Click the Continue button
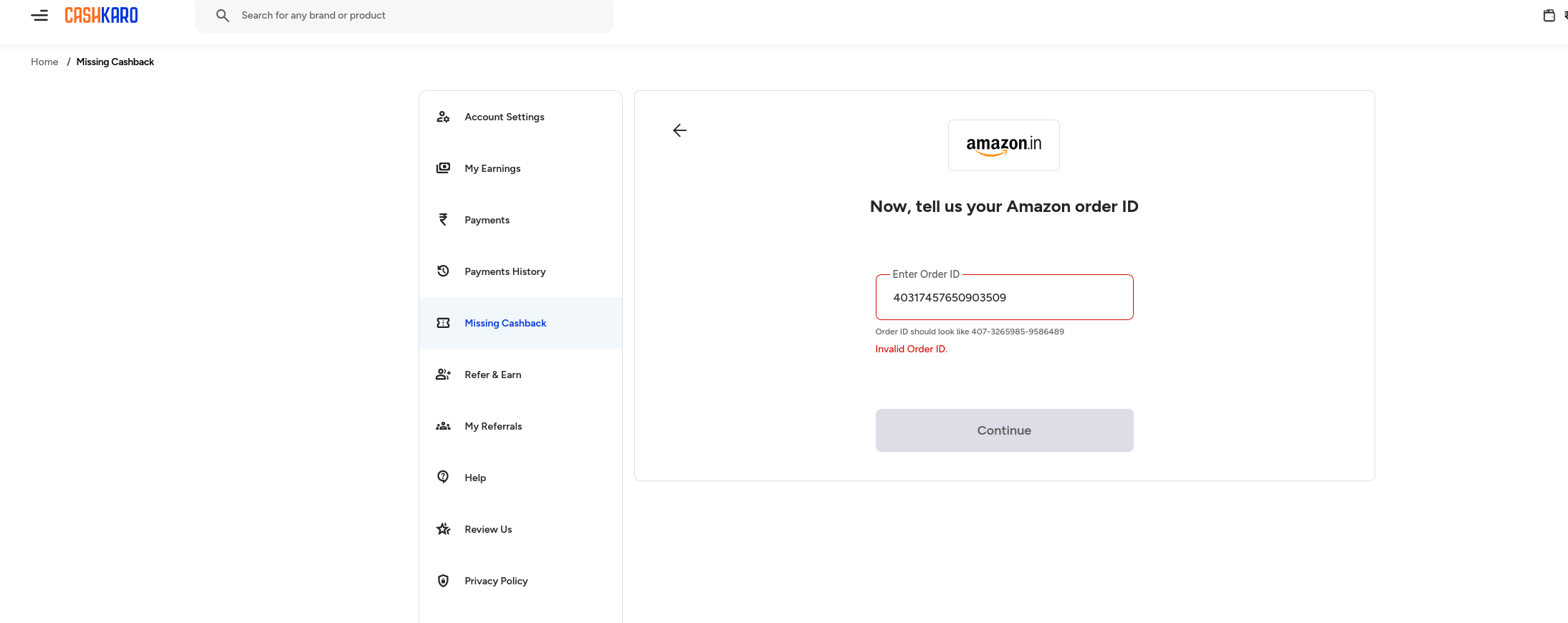The image size is (1568, 623). click(1004, 430)
